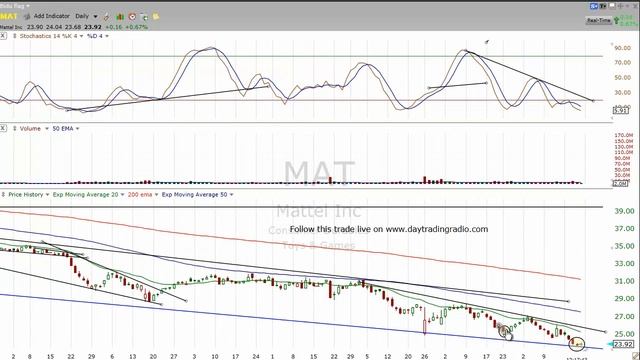Click the 90.00 stochastics axis label
The image size is (640, 360).
[x=623, y=48]
